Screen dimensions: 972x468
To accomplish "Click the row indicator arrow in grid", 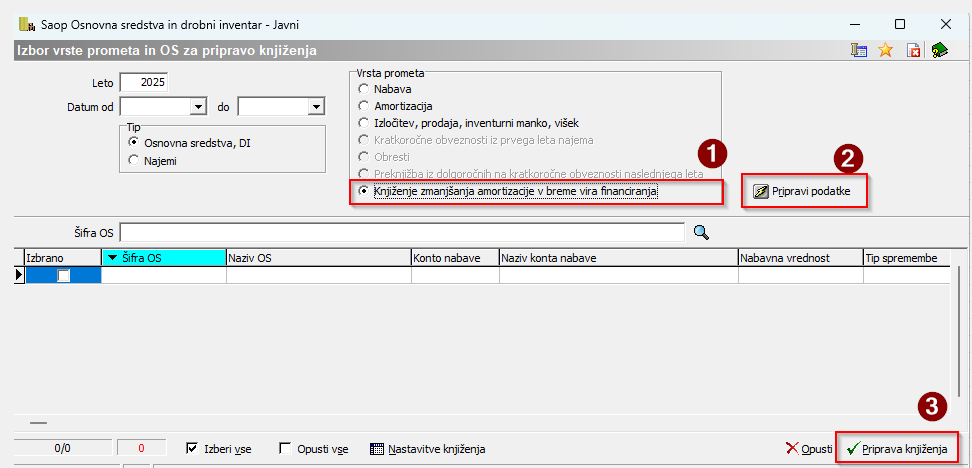I will coord(19,275).
